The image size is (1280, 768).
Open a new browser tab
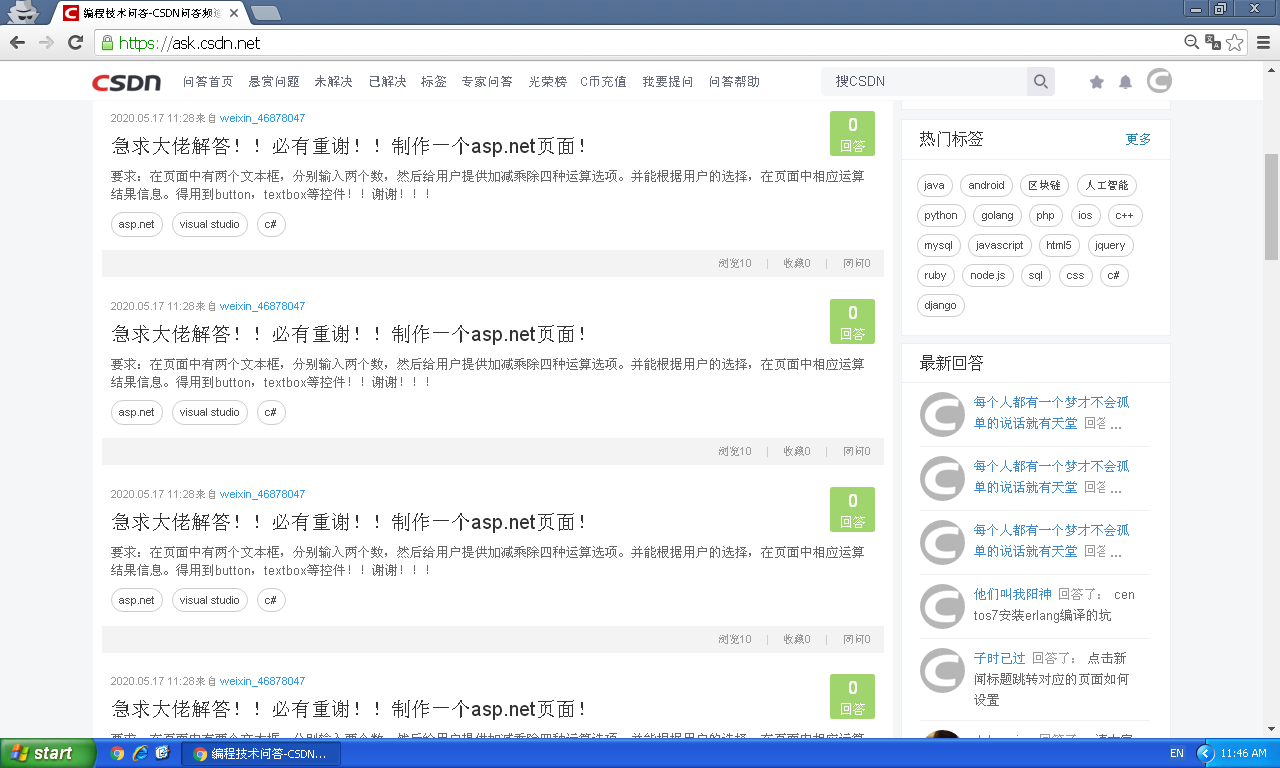[x=265, y=13]
